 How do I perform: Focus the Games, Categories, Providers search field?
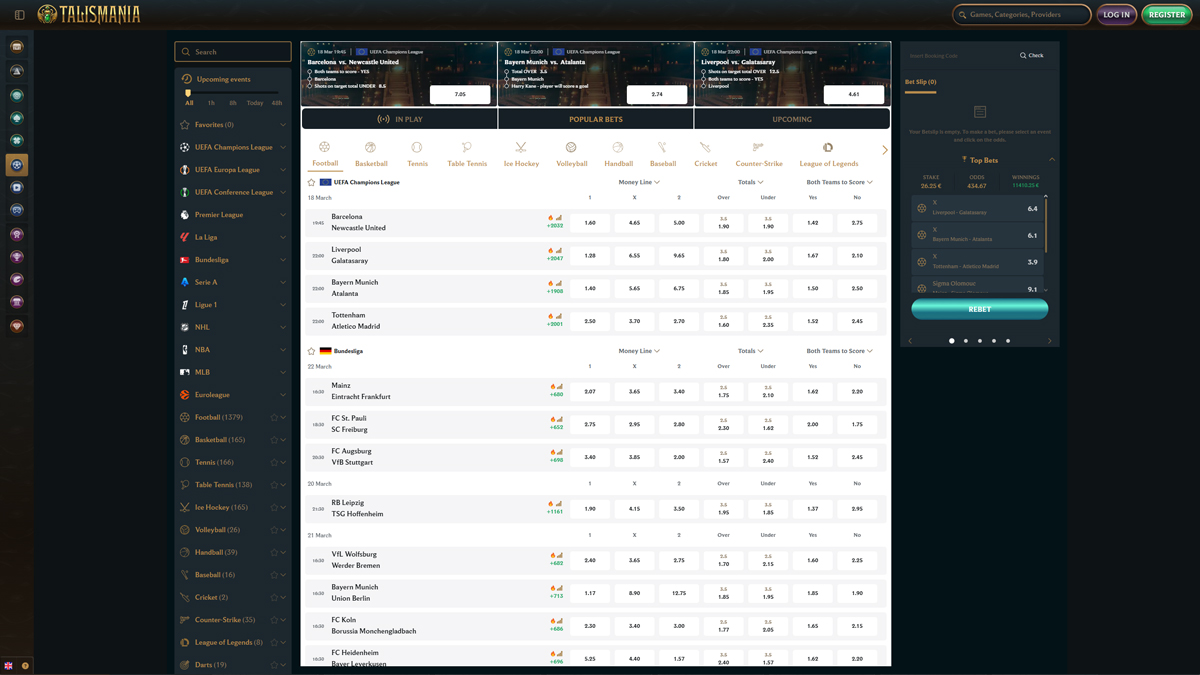click(1021, 15)
